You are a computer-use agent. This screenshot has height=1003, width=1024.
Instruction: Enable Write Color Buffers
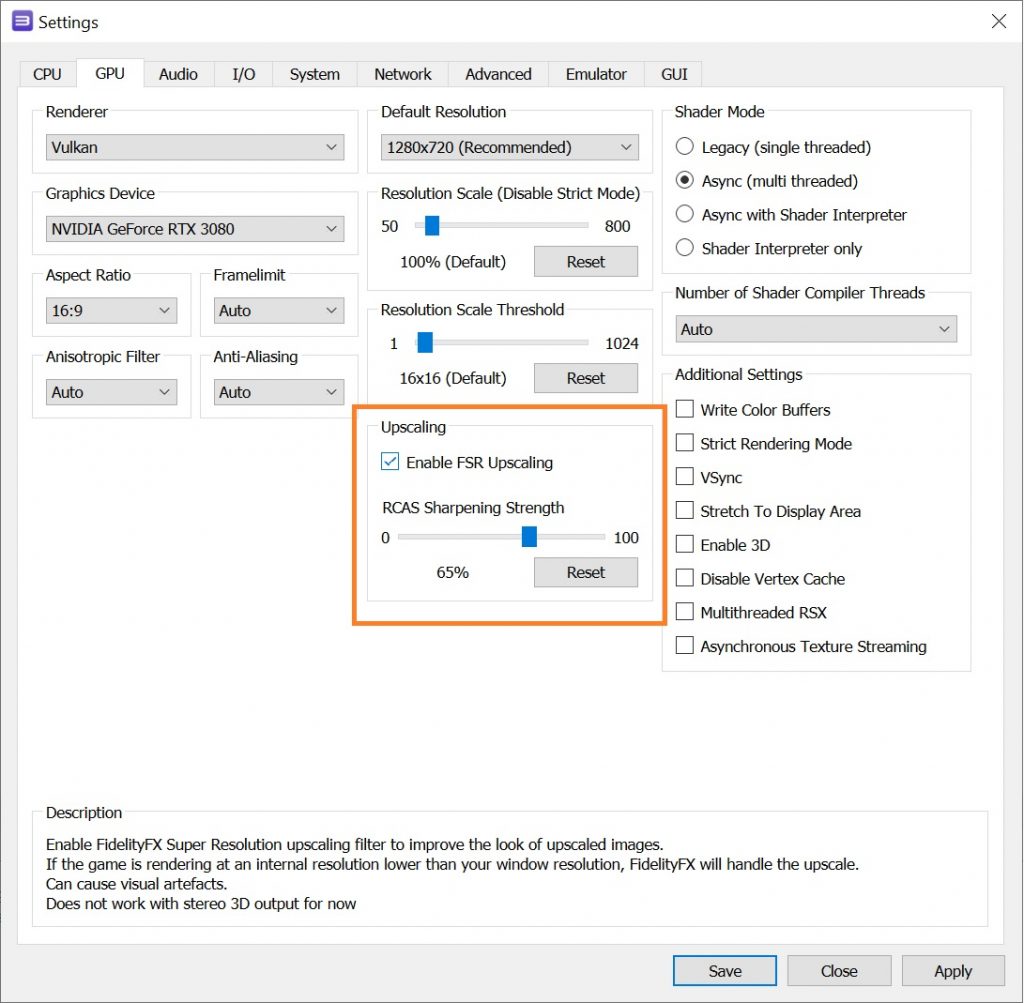point(684,409)
